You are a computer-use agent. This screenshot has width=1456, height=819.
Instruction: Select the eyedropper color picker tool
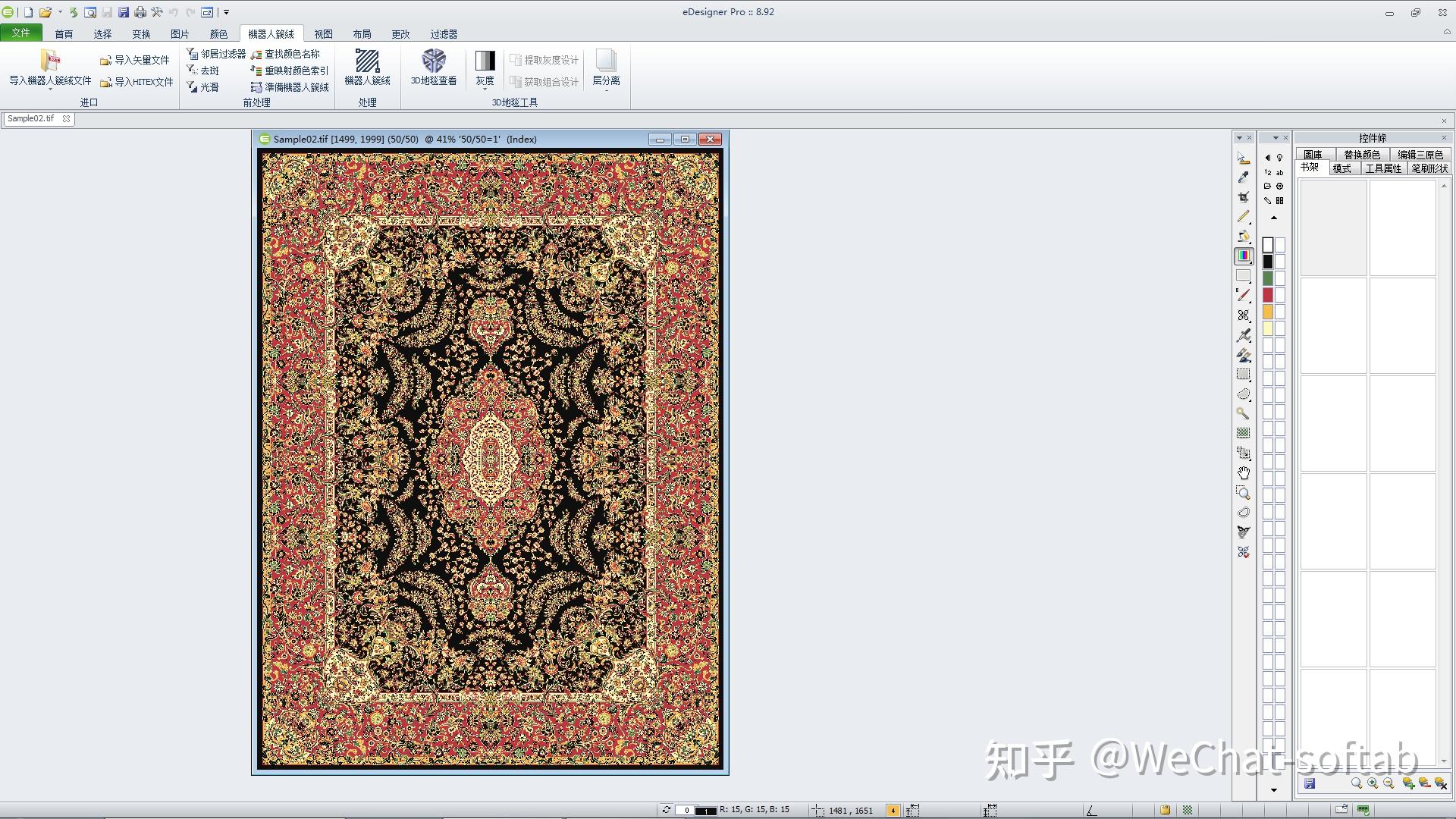tap(1243, 177)
